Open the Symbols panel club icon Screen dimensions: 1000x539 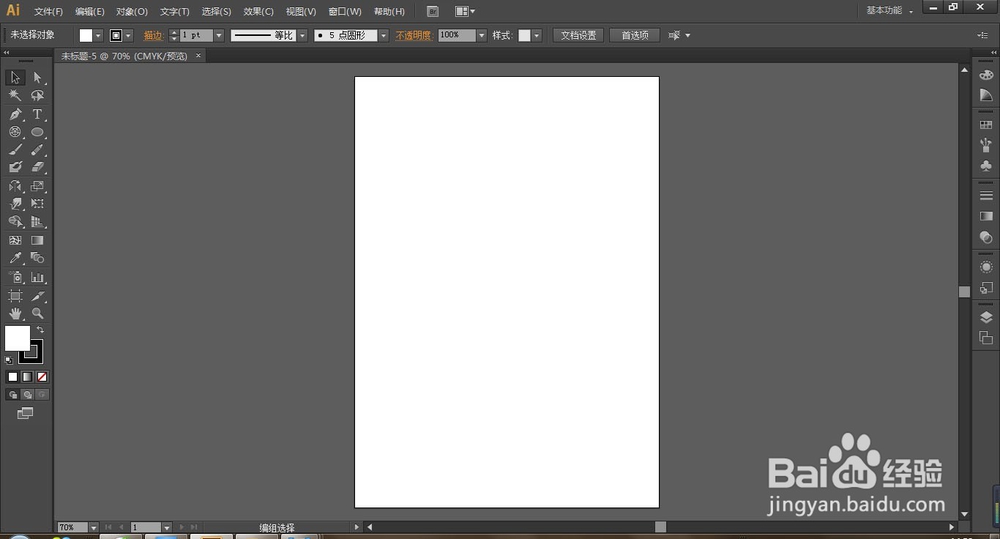pyautogui.click(x=986, y=166)
